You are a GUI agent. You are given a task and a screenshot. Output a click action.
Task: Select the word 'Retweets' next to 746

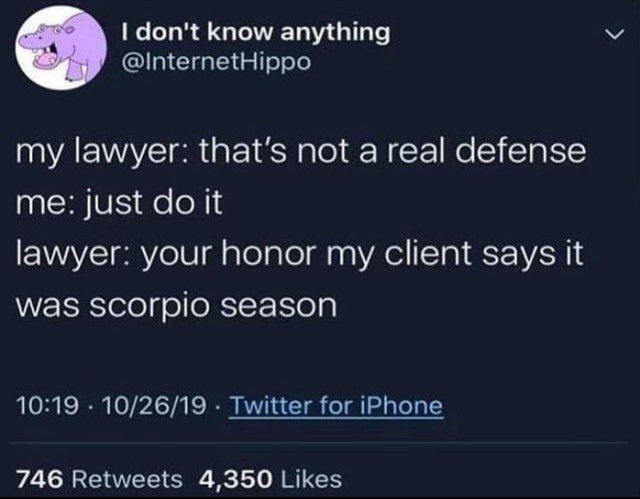click(127, 479)
